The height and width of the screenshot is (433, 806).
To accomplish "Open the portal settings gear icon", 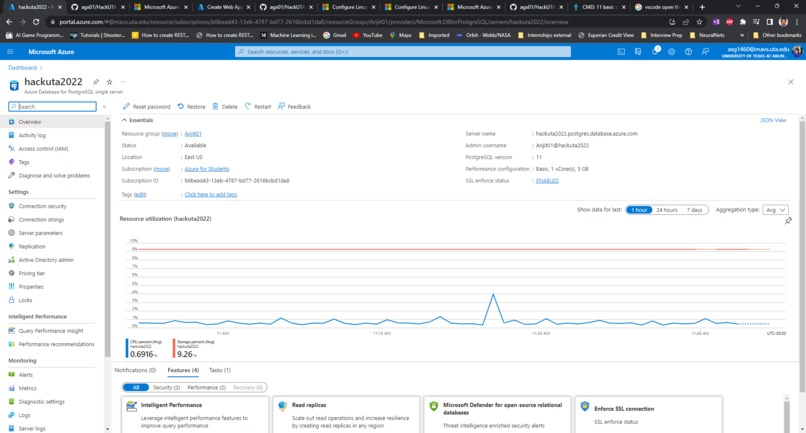I will click(x=671, y=51).
